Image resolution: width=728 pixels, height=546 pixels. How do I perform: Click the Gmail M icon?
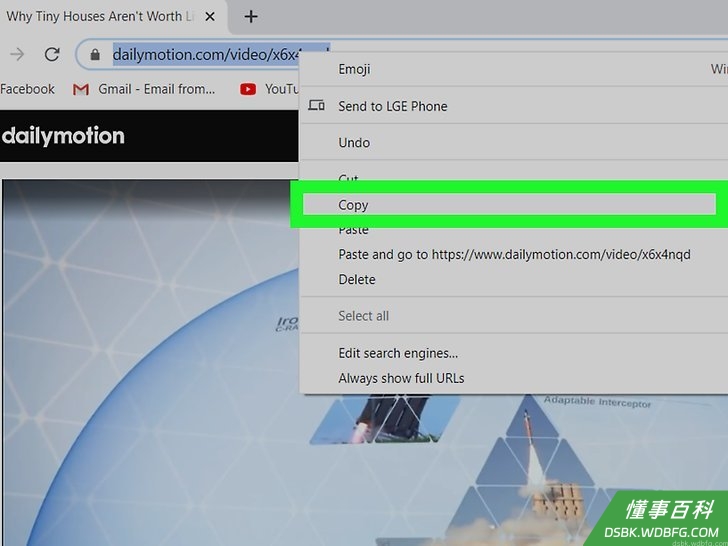pyautogui.click(x=81, y=89)
